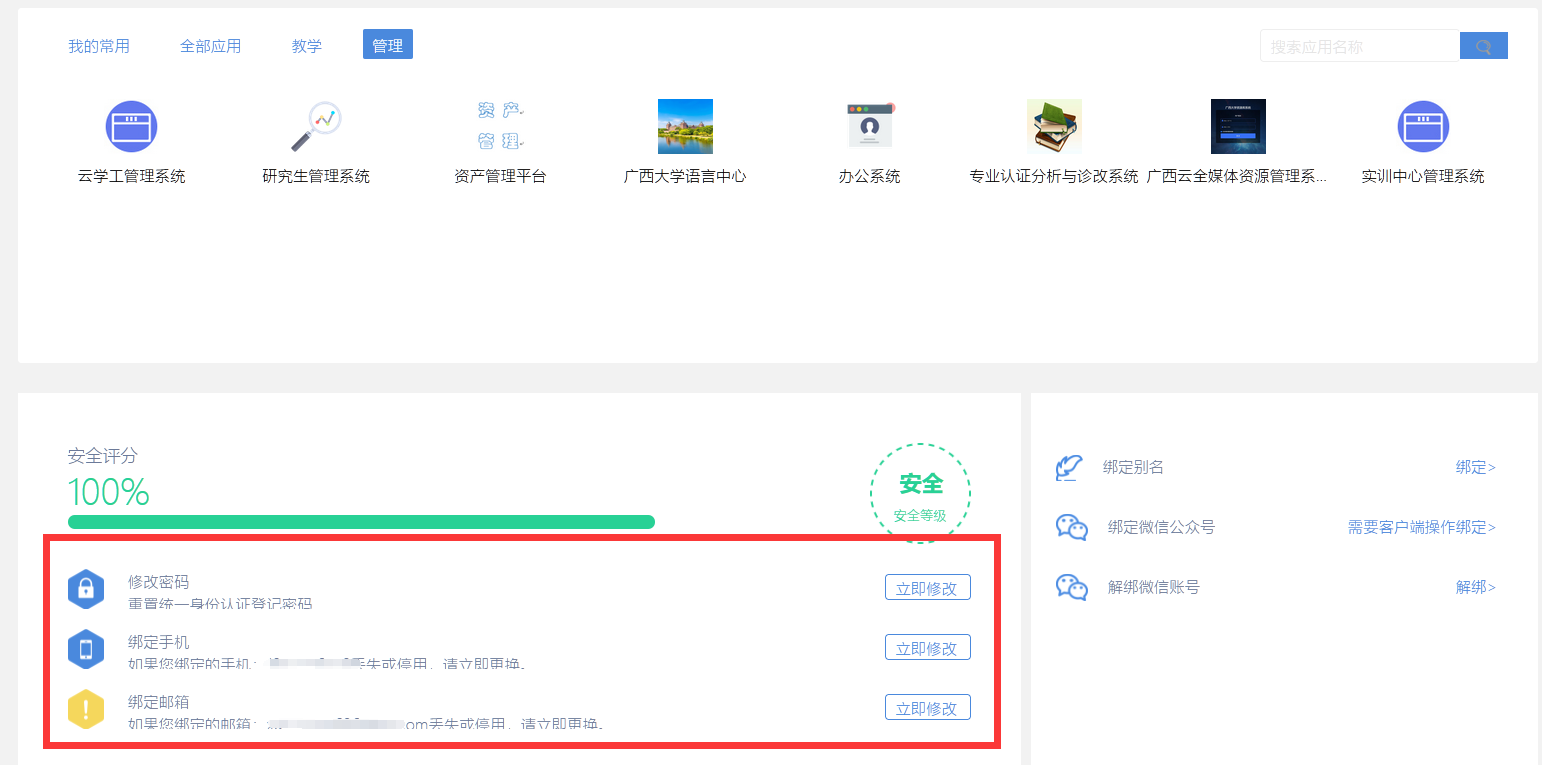Click 解绑> to unbind WeChat account
Screen dimensions: 1542x765
pos(1475,587)
